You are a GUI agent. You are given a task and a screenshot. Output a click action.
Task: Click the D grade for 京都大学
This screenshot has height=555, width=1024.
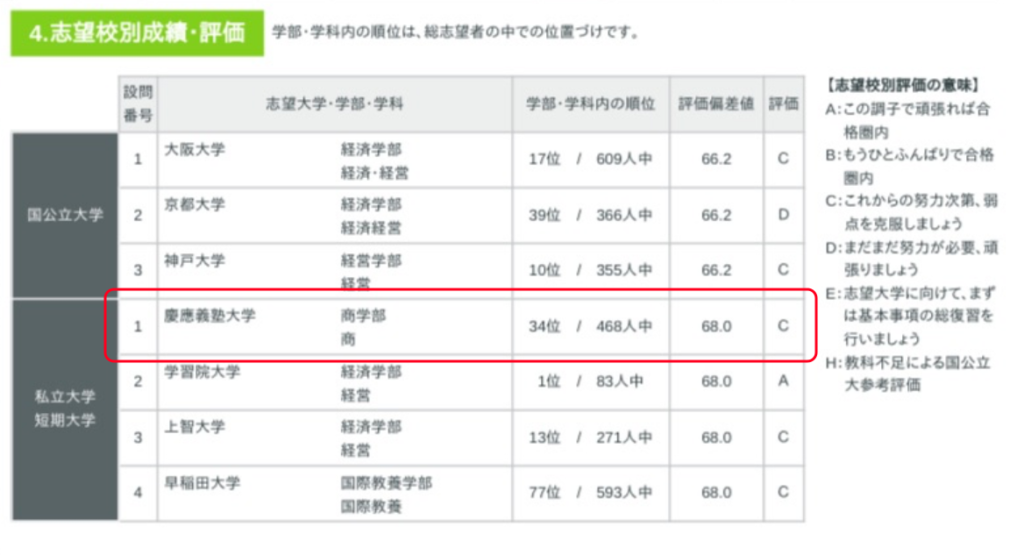pos(784,215)
